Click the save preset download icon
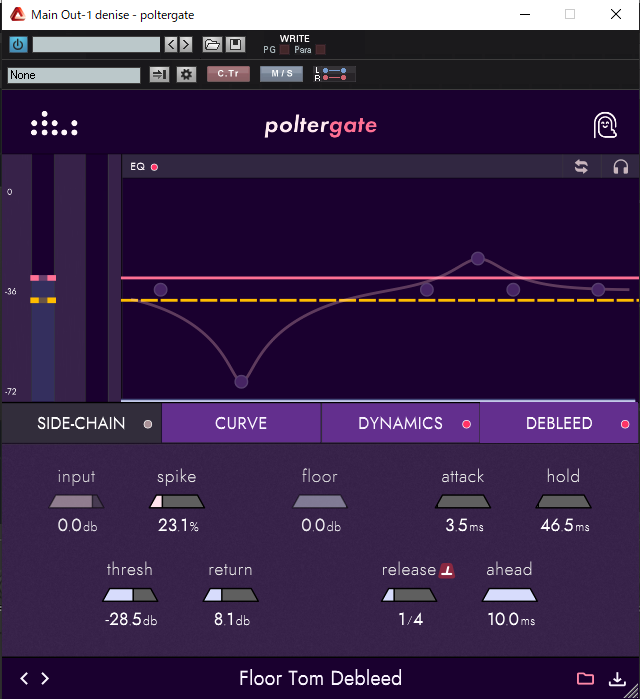Viewport: 640px width, 699px height. (617, 678)
